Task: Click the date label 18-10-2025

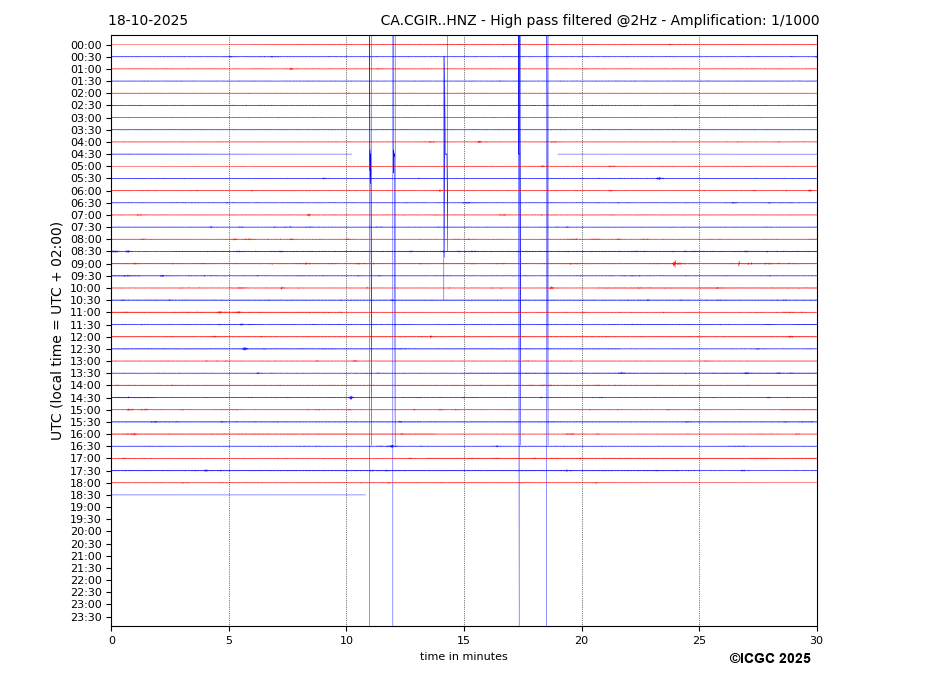Action: click(x=148, y=21)
